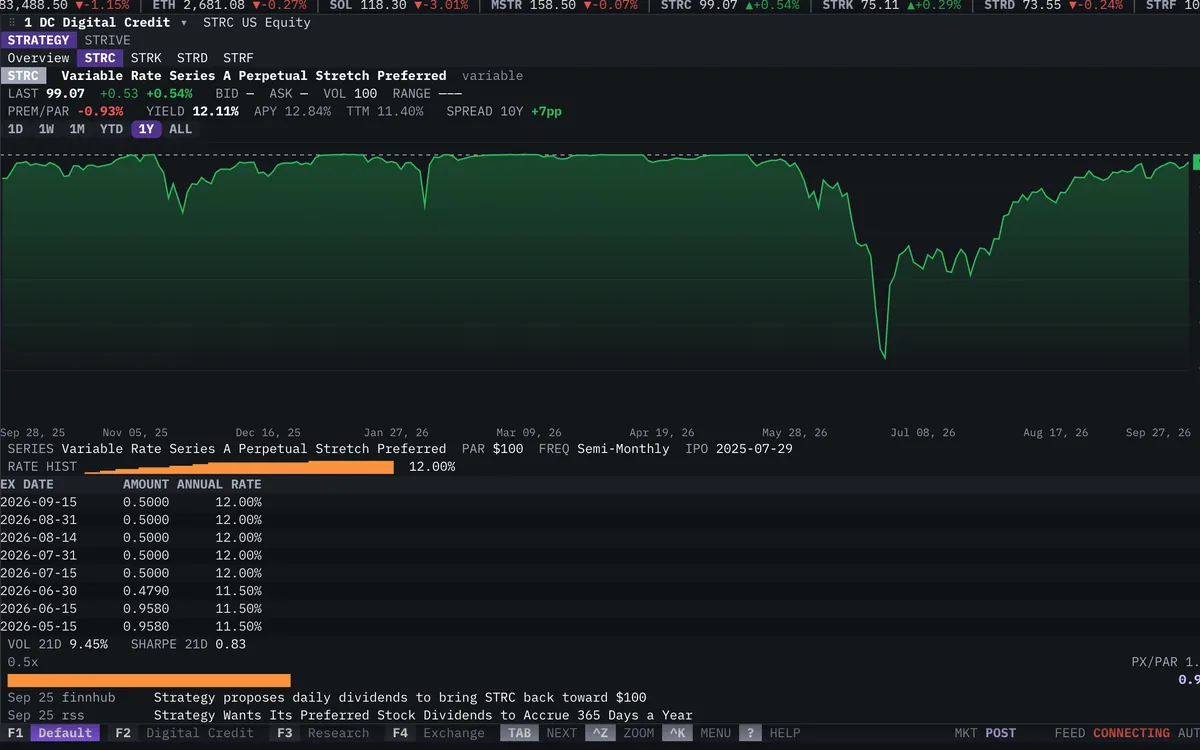Click the AMOUNT column header
Viewport: 1200px width, 750px height.
pyautogui.click(x=146, y=484)
